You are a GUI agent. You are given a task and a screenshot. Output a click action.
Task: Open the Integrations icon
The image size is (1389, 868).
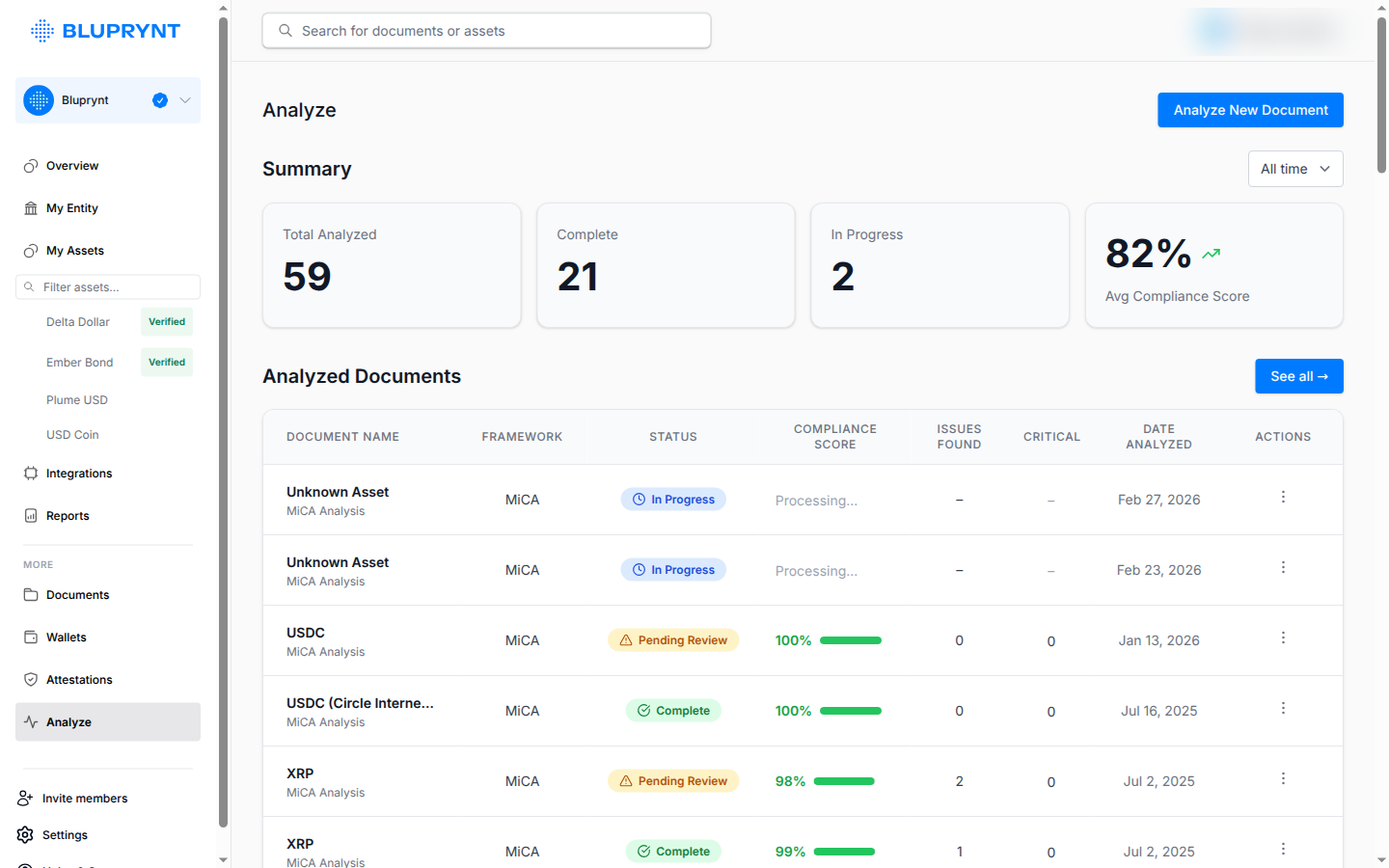(31, 474)
